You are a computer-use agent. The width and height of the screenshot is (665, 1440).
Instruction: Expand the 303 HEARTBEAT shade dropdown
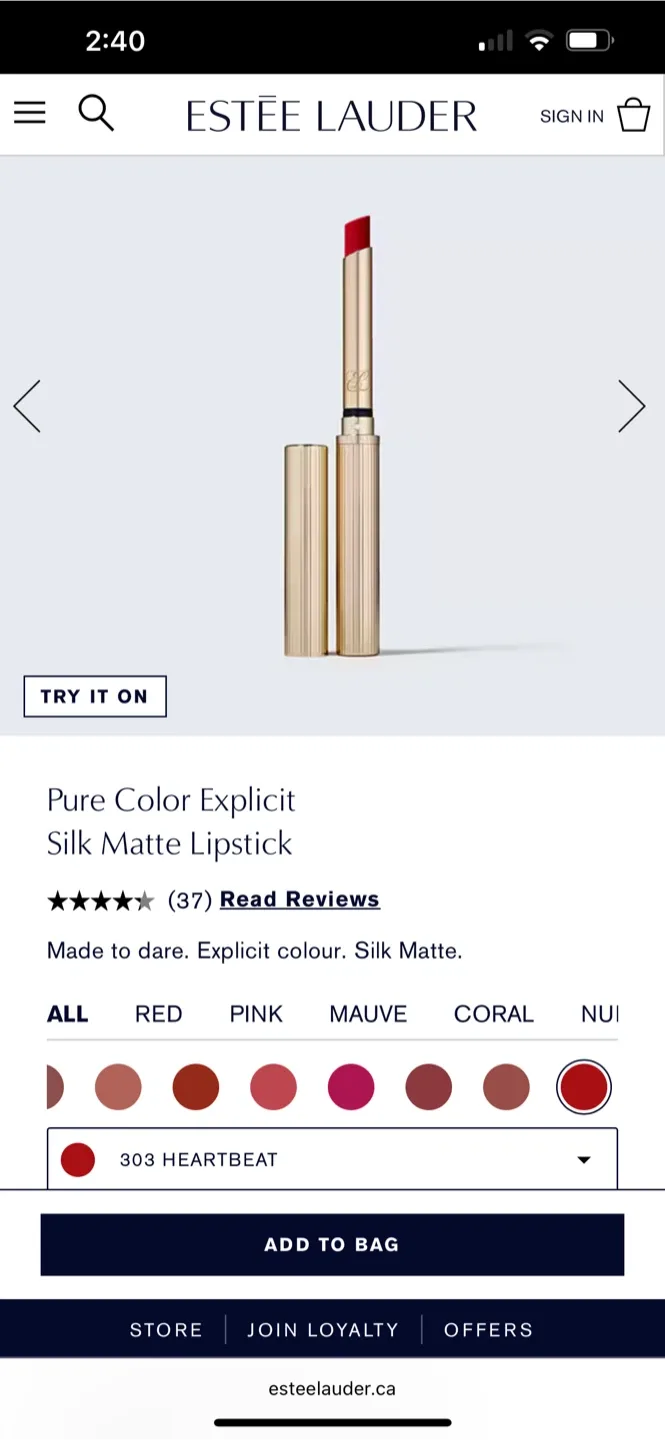(332, 1158)
